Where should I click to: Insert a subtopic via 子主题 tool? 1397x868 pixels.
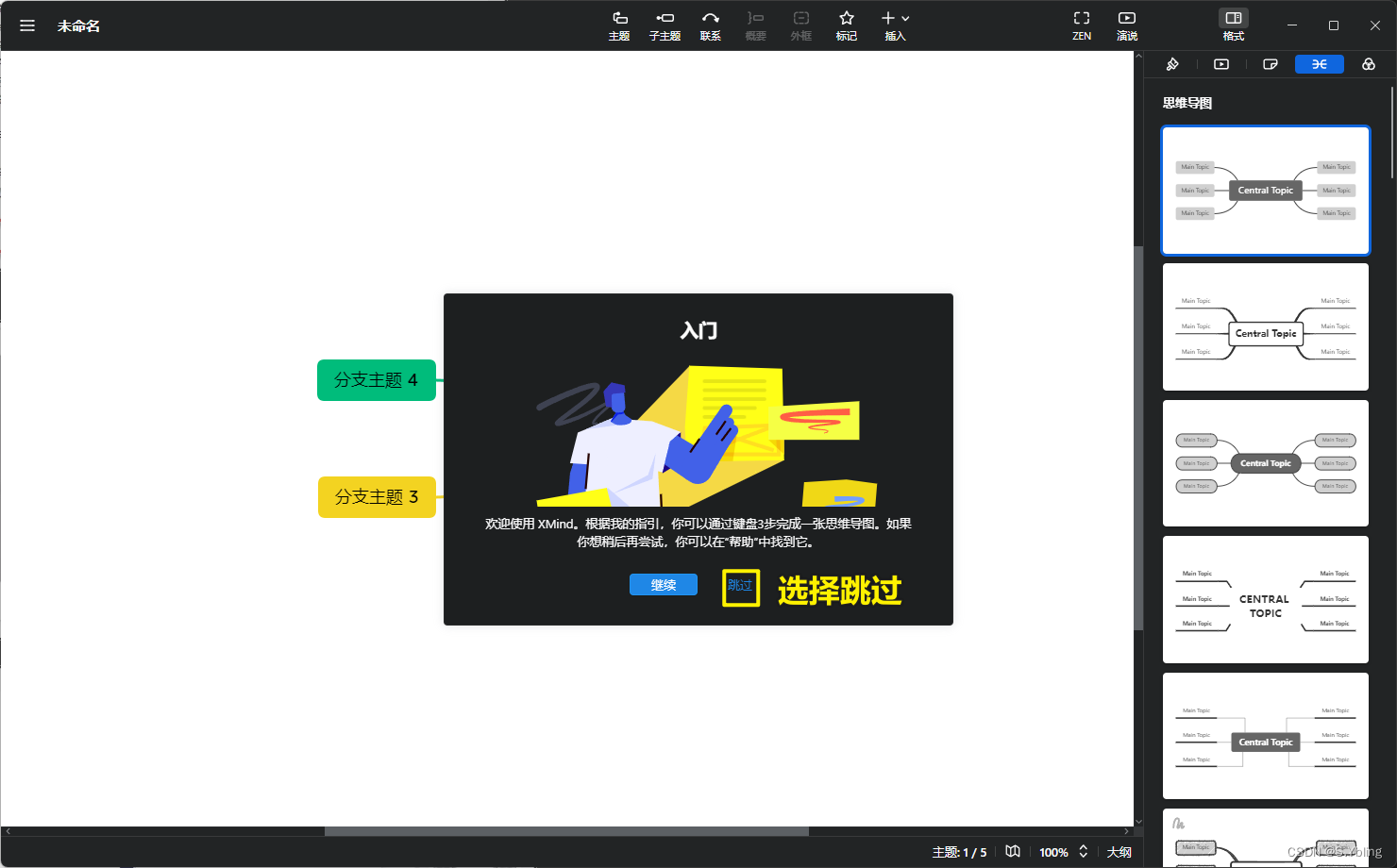(x=665, y=25)
